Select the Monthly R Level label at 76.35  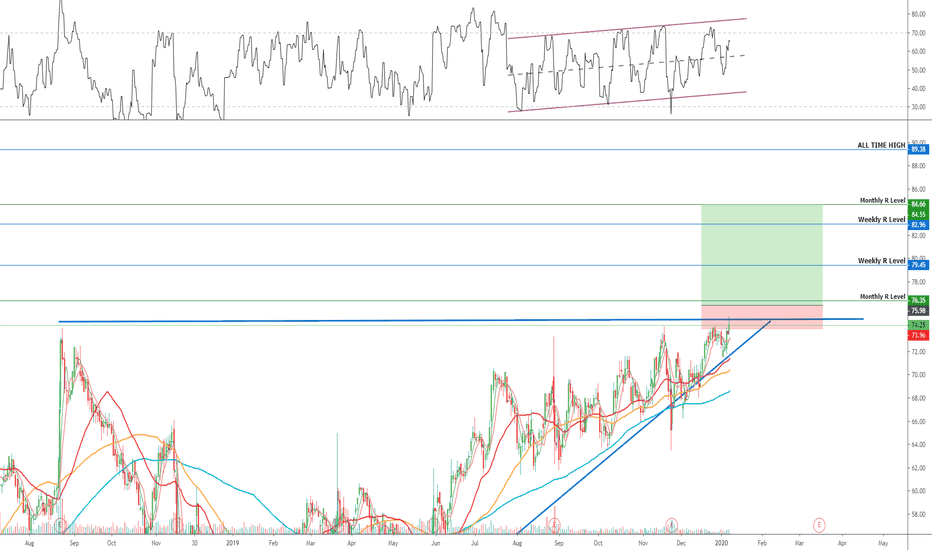pyautogui.click(x=882, y=296)
